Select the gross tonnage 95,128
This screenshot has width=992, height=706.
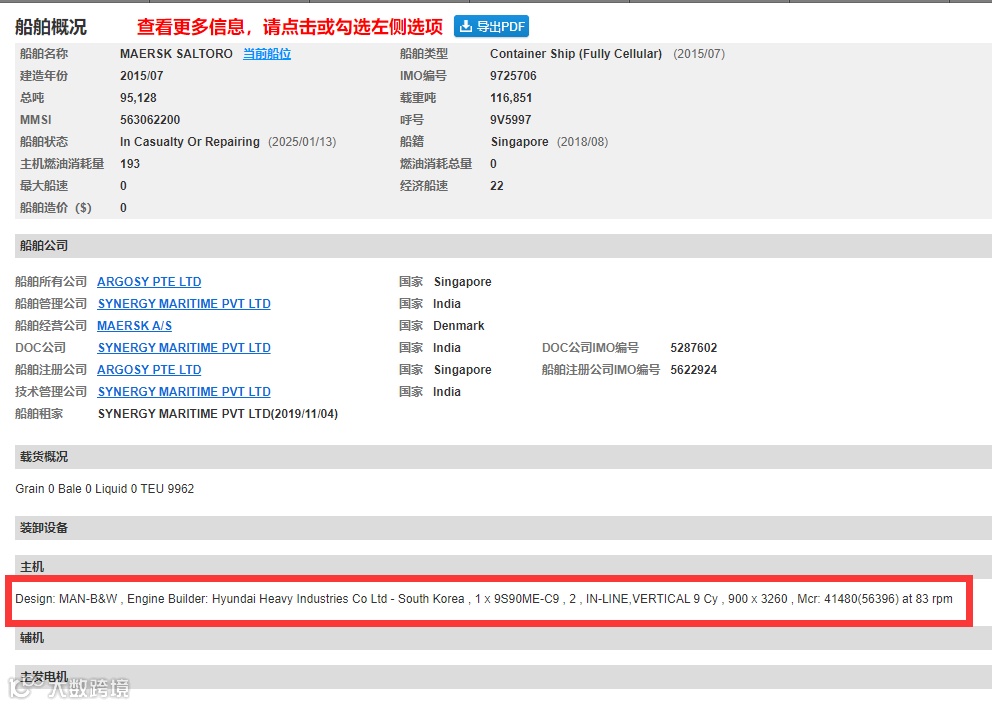point(138,98)
